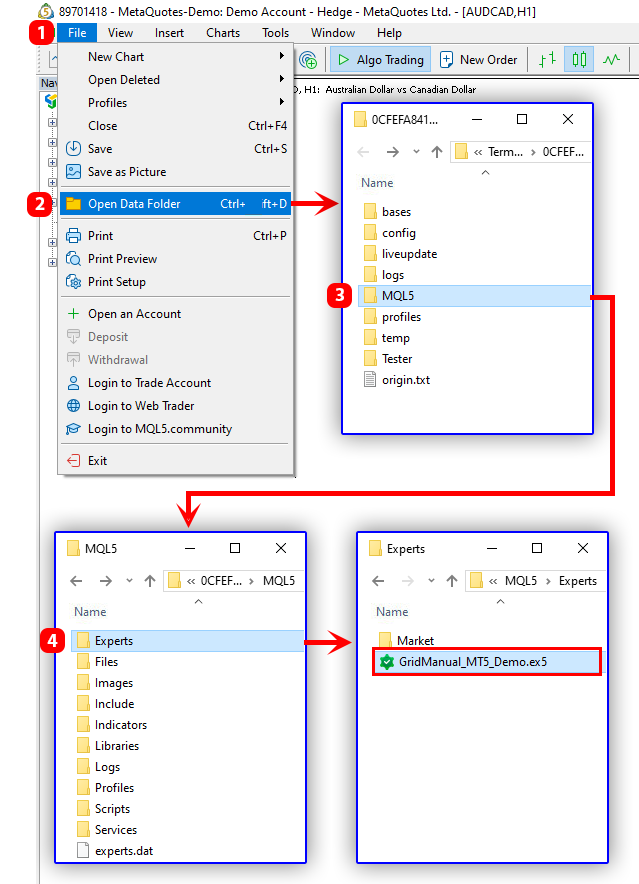Image resolution: width=639 pixels, height=884 pixels.
Task: Expand the Open Deleted submenu
Action: click(175, 79)
